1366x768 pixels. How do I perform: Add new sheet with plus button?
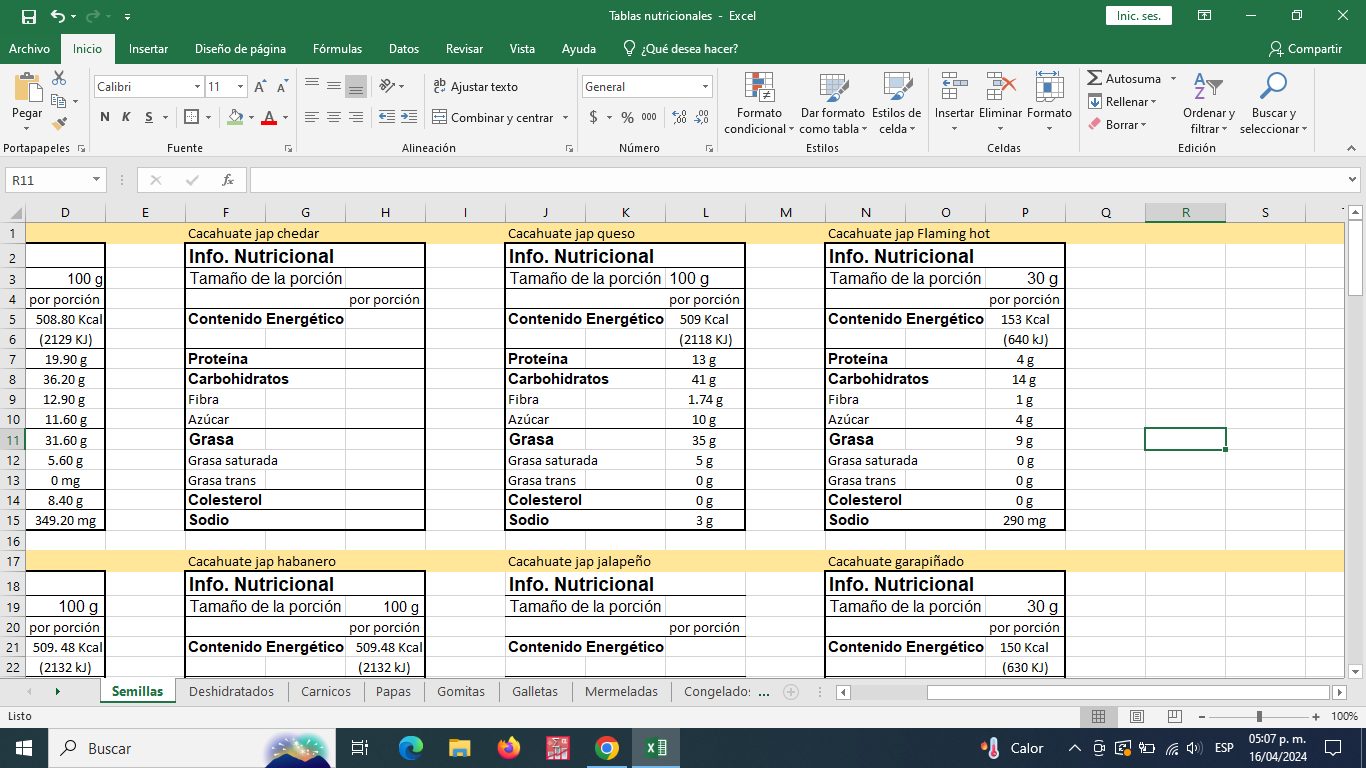[791, 691]
